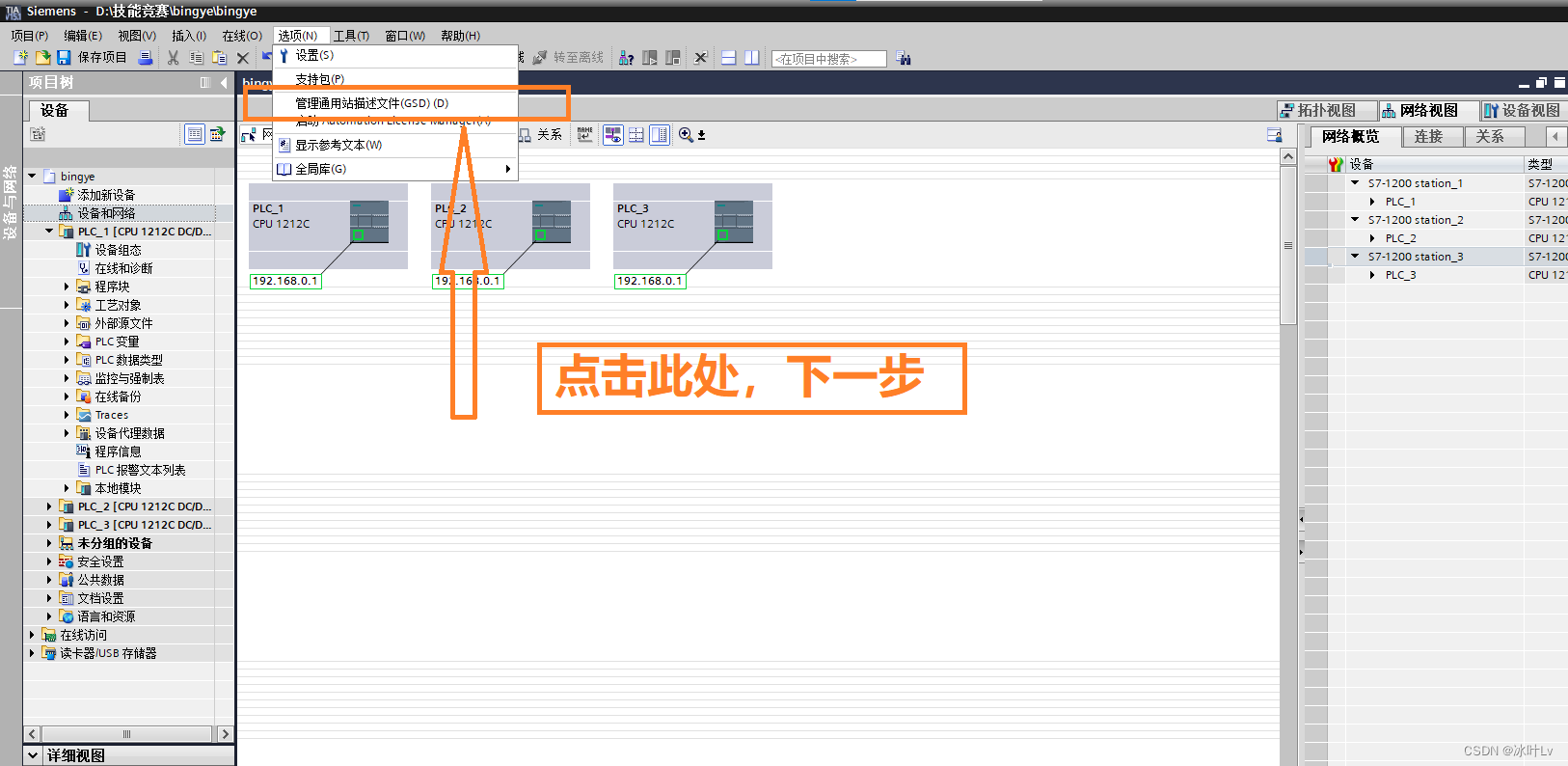Expand 未分组的设备 node
The height and width of the screenshot is (766, 1568).
click(x=49, y=543)
